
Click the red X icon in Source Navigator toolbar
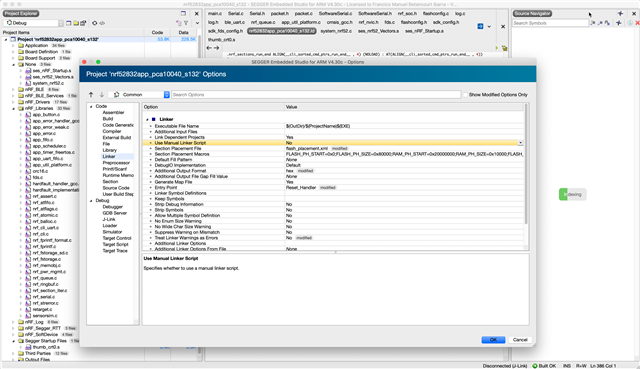pos(638,23)
